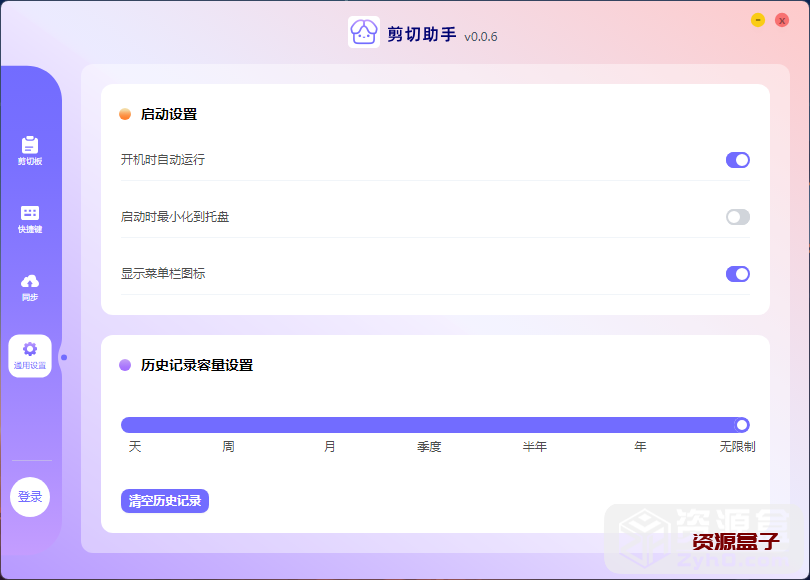Click the 登录 login button
Image resolution: width=810 pixels, height=580 pixels.
[x=30, y=497]
